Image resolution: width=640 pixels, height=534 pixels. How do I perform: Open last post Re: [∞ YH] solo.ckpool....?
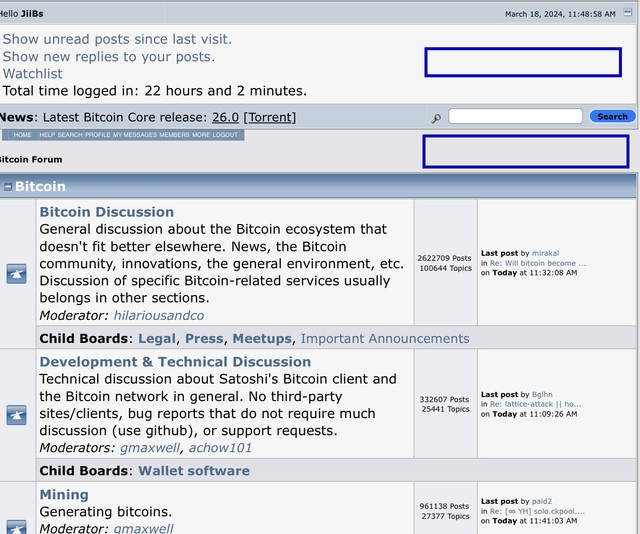pyautogui.click(x=537, y=511)
